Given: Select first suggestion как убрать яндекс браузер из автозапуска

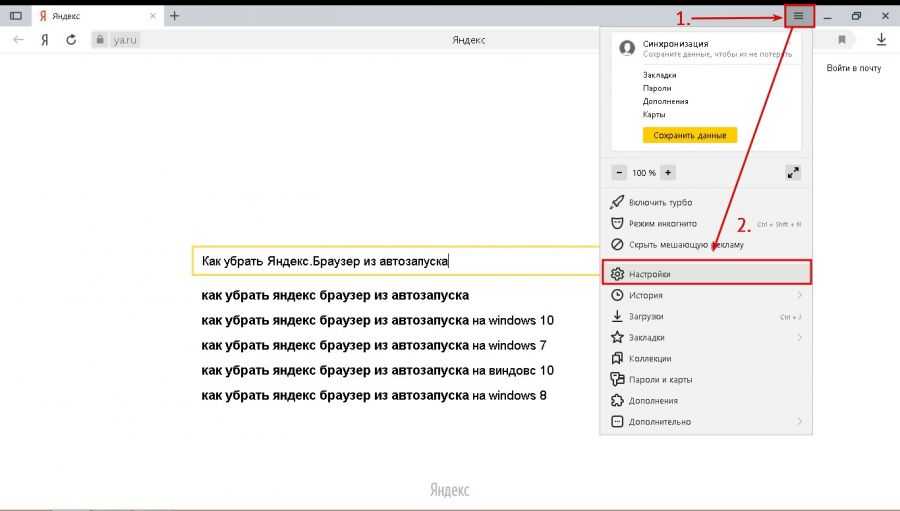Looking at the screenshot, I should pos(335,295).
